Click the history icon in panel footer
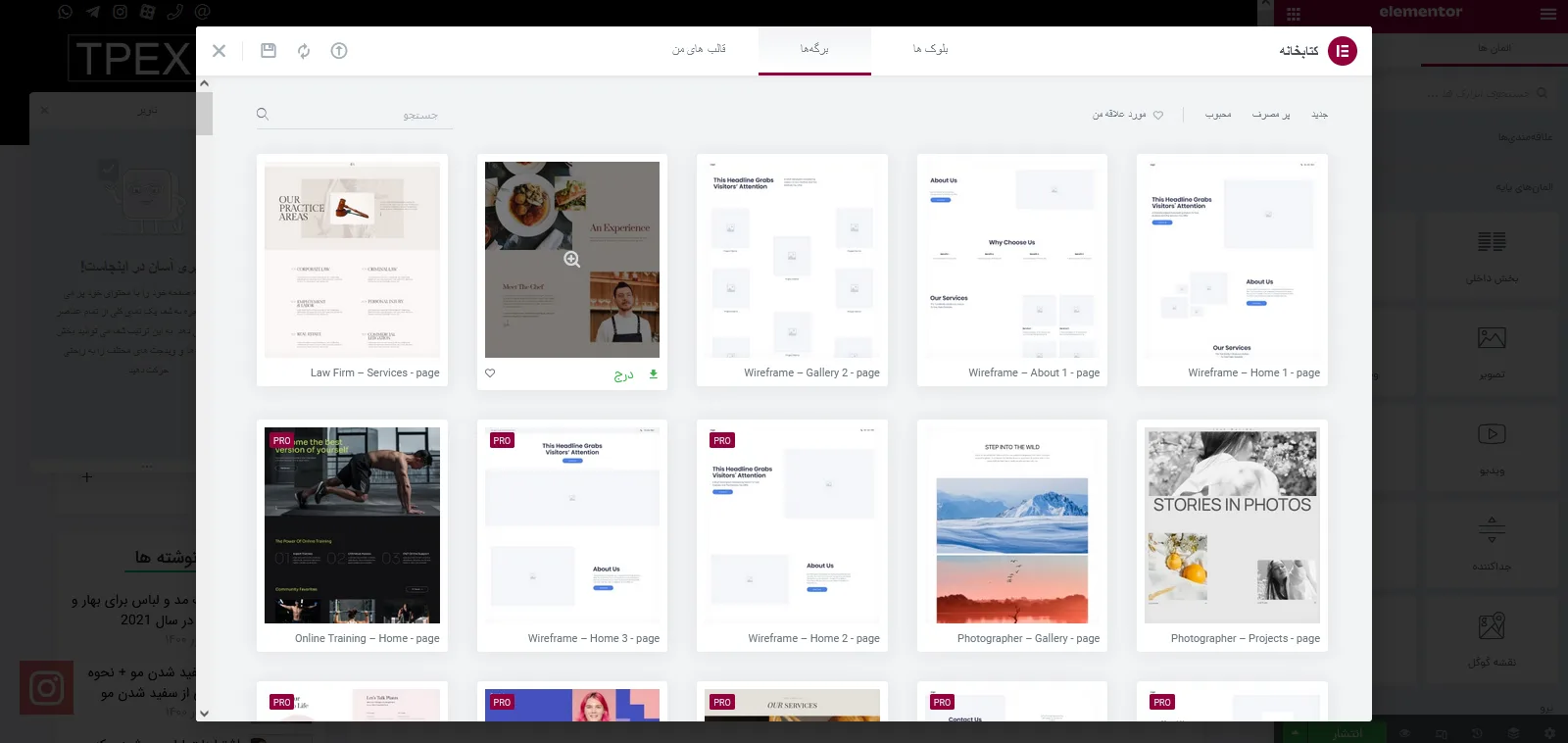The width and height of the screenshot is (1568, 743). [x=1477, y=733]
